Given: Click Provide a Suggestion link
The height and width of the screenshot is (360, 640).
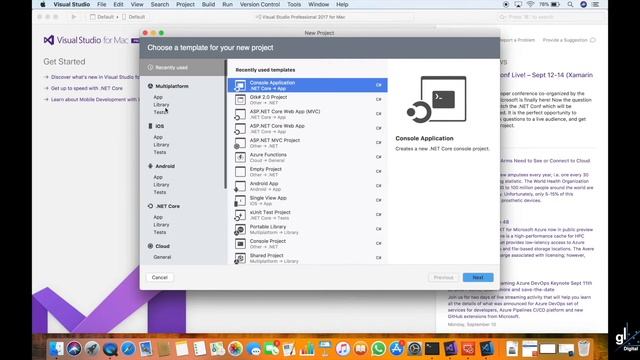Looking at the screenshot, I should click(x=565, y=40).
